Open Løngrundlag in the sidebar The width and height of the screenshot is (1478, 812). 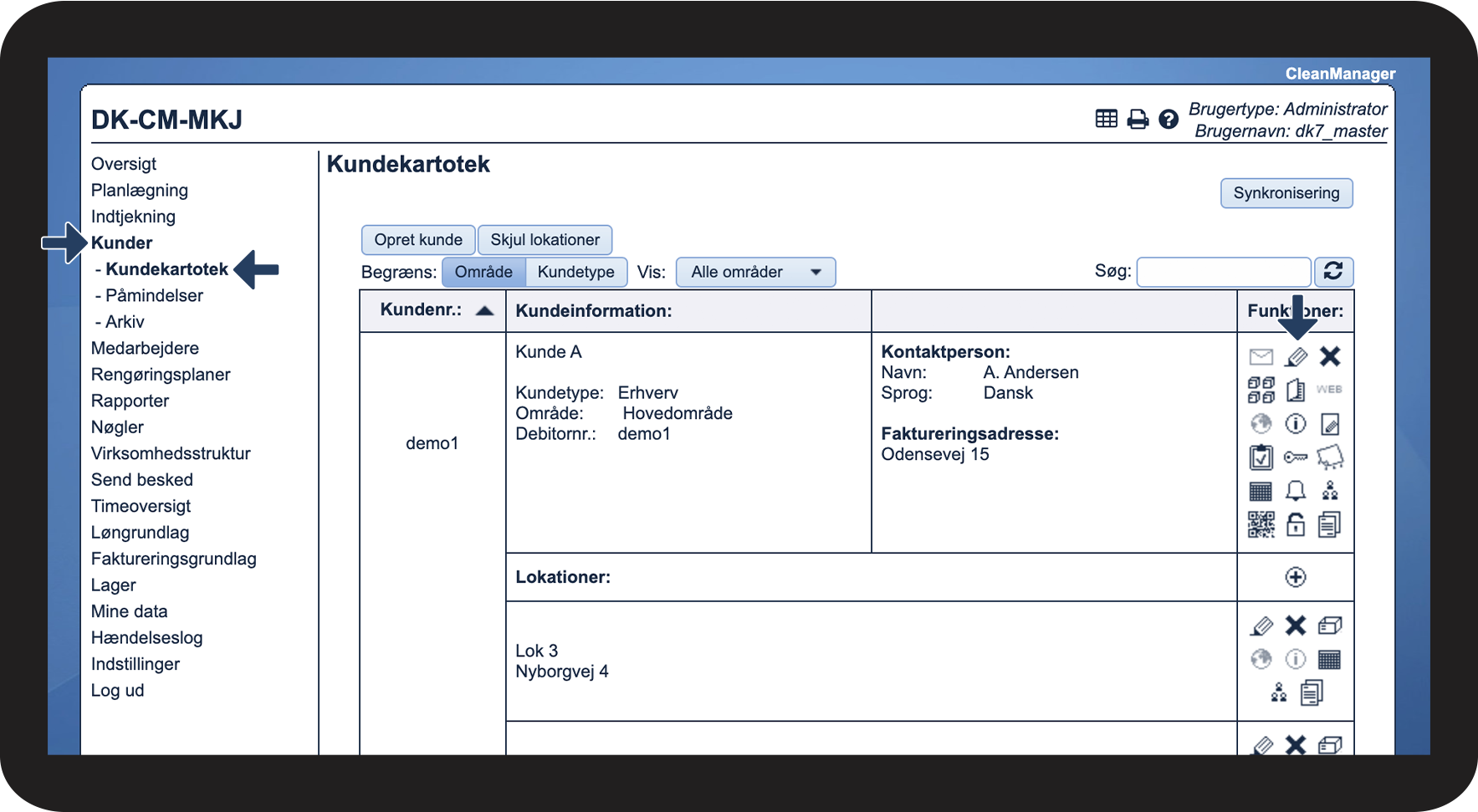(140, 533)
